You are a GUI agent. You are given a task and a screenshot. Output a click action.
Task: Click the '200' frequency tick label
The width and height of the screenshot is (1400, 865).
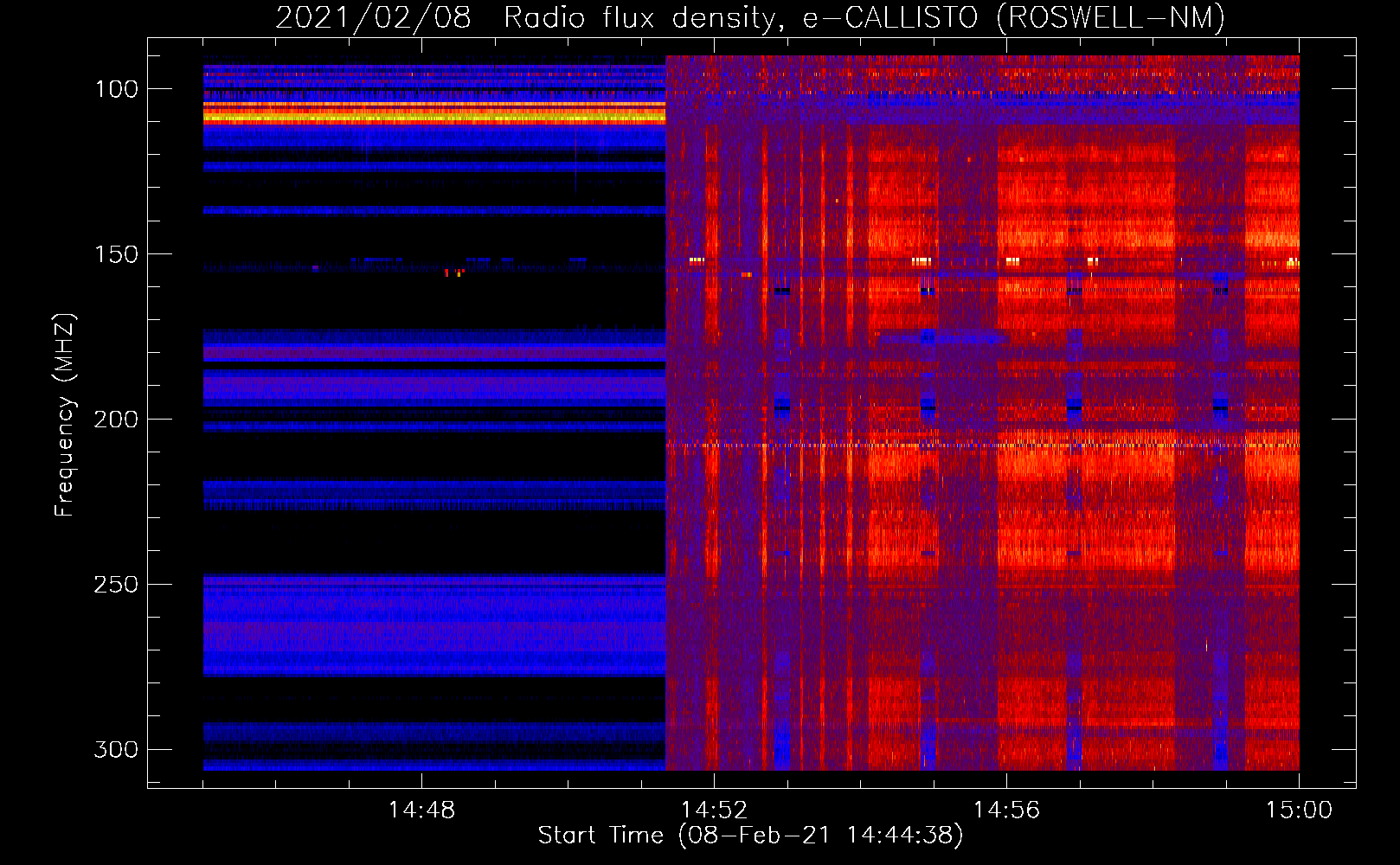(116, 420)
